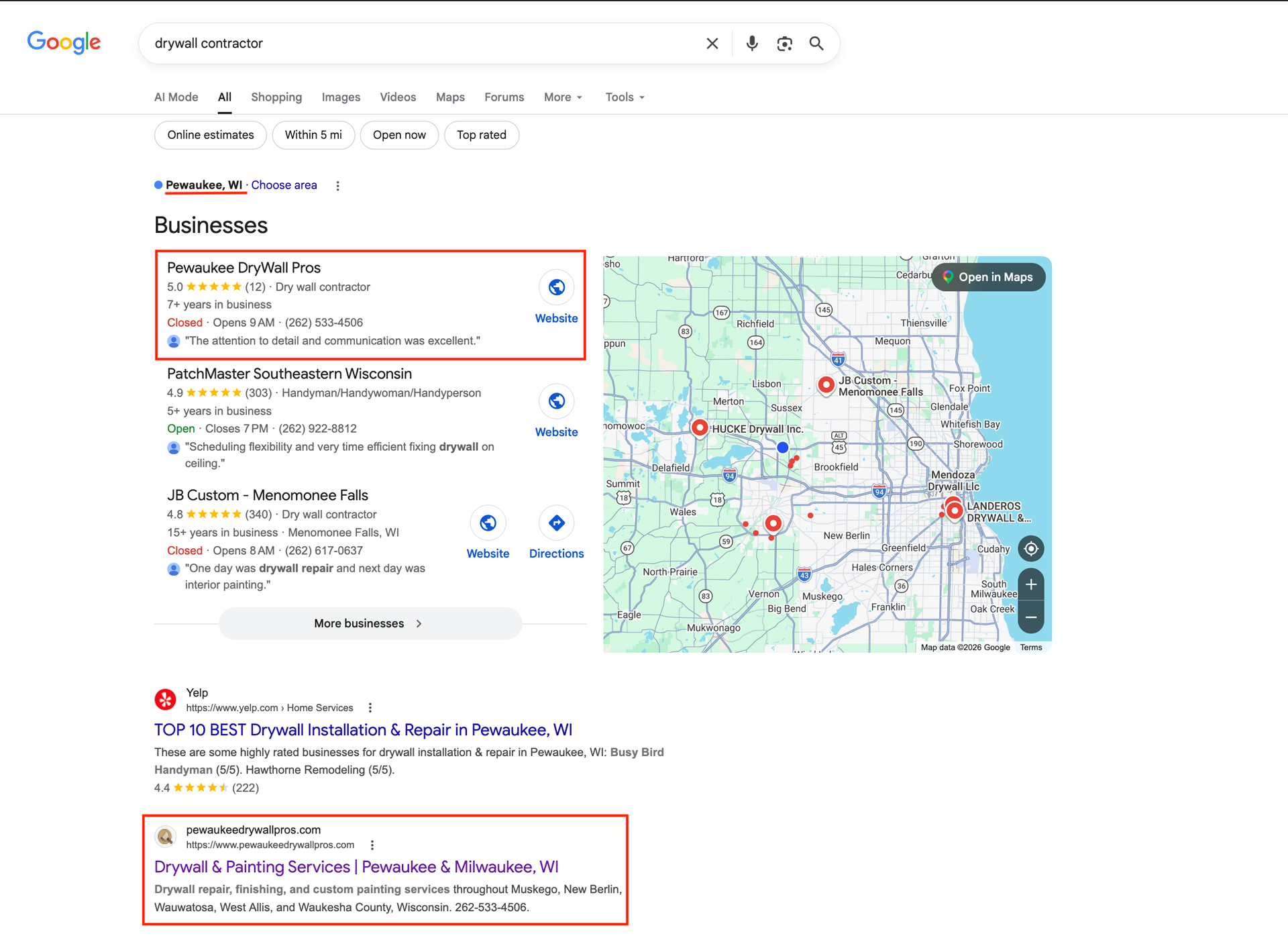Open the pewaukeedrywallpros.com result's three-dot menu

tap(372, 845)
